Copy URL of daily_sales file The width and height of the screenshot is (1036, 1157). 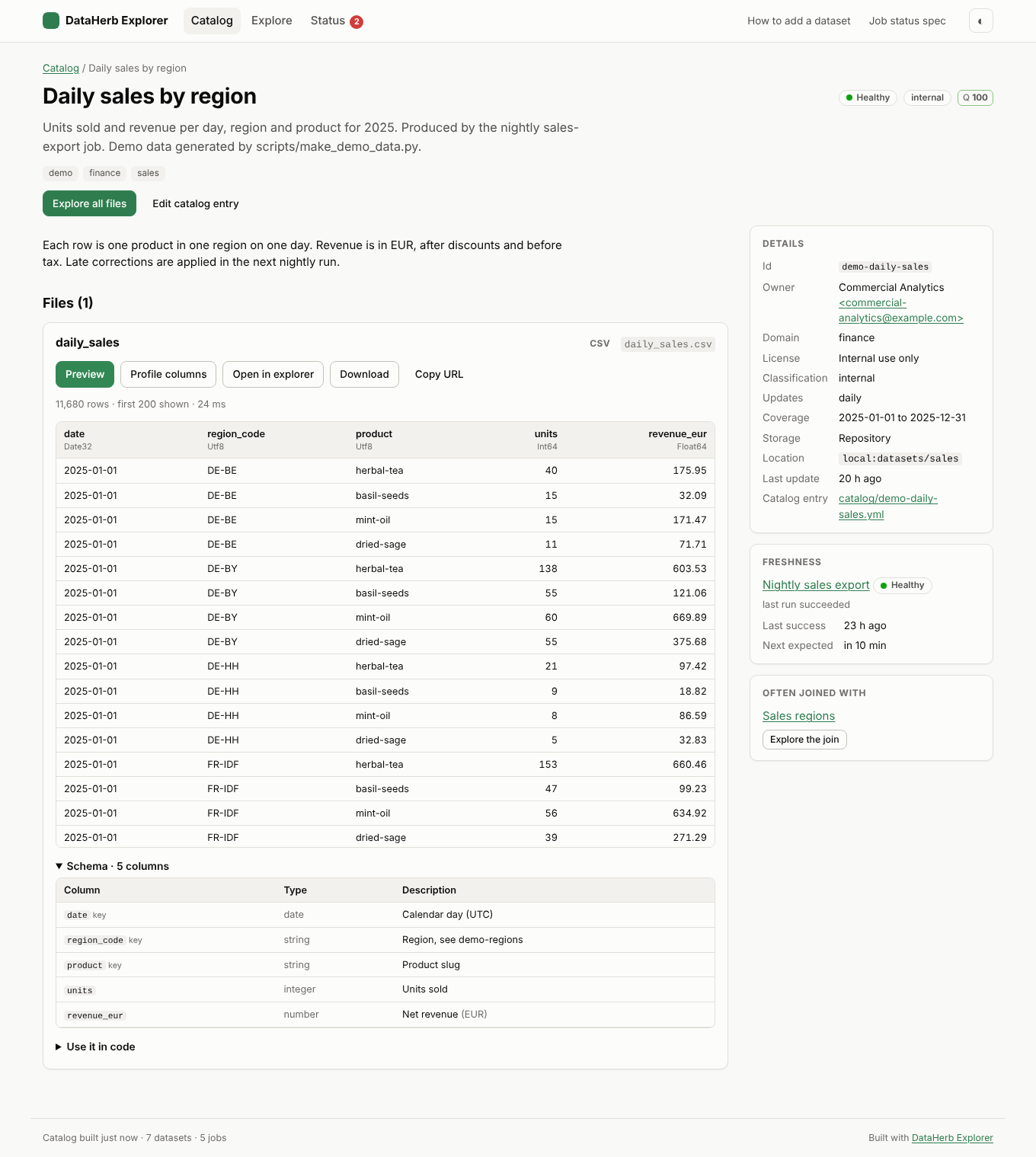pos(439,374)
